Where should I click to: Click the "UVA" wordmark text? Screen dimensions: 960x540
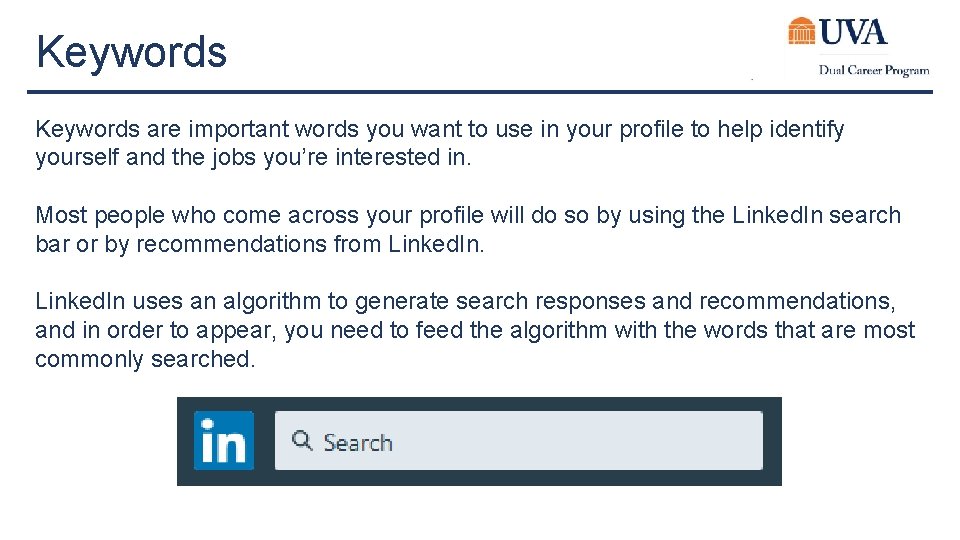click(x=853, y=32)
